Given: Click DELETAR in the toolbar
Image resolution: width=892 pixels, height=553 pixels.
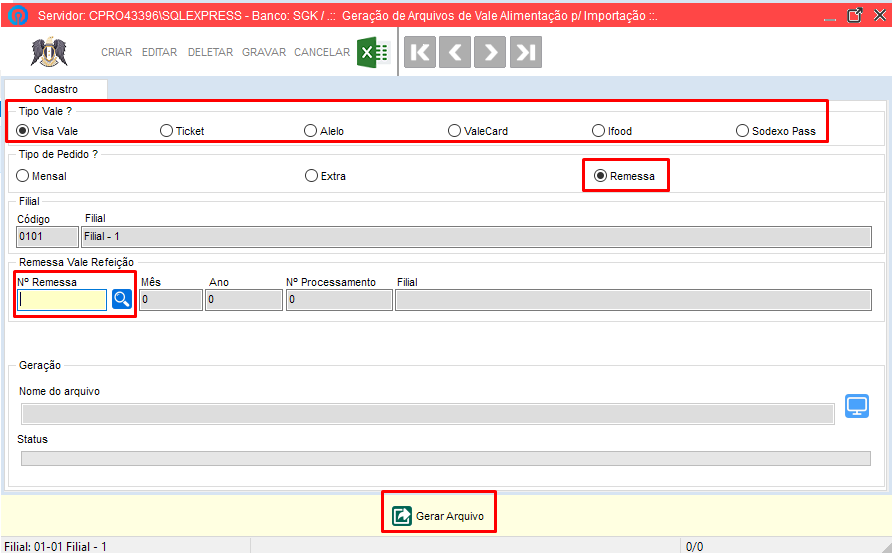Looking at the screenshot, I should [x=210, y=52].
